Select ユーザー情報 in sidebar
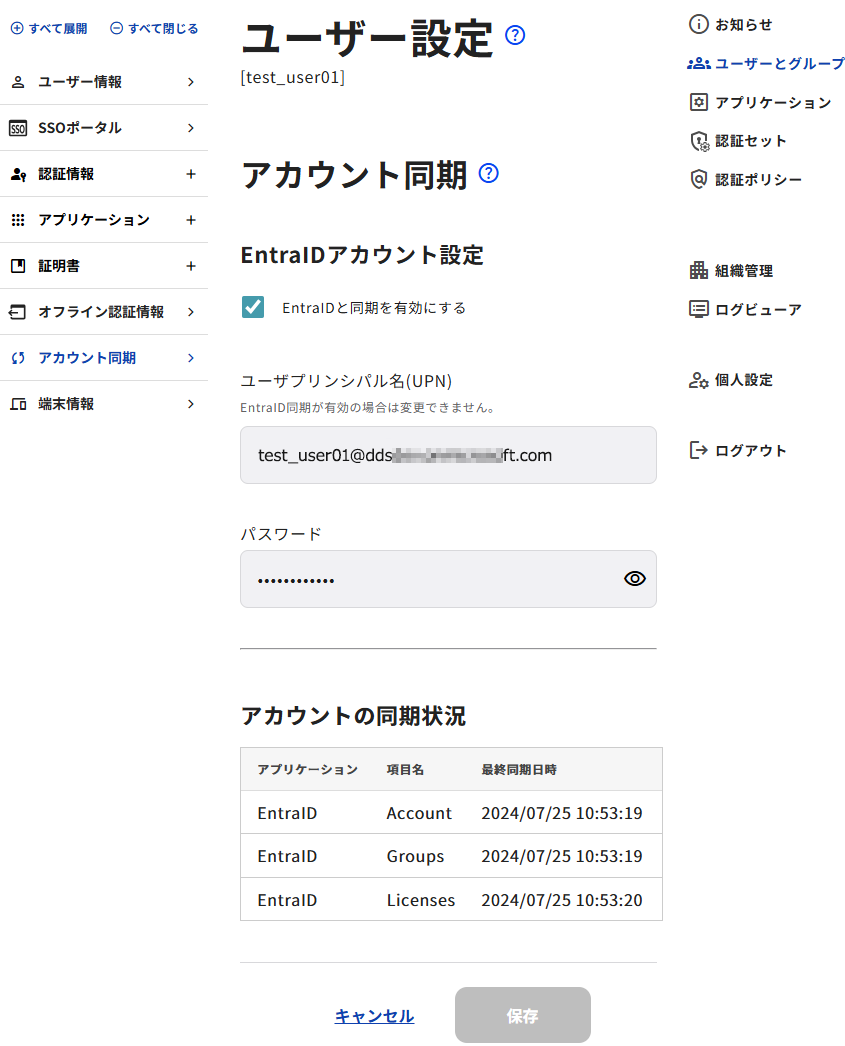 pos(80,82)
